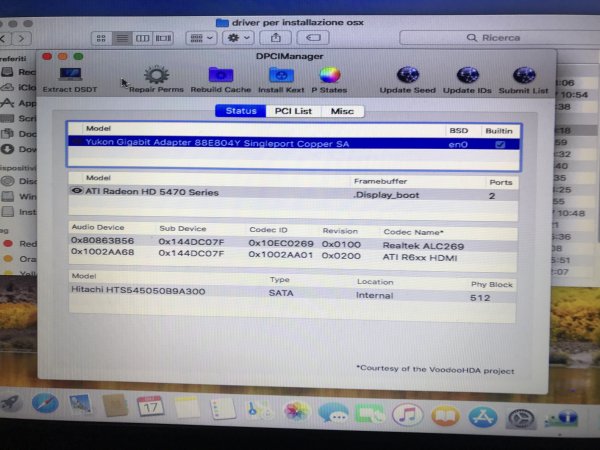Switch Finder to list view
This screenshot has height=450, width=600.
point(122,38)
